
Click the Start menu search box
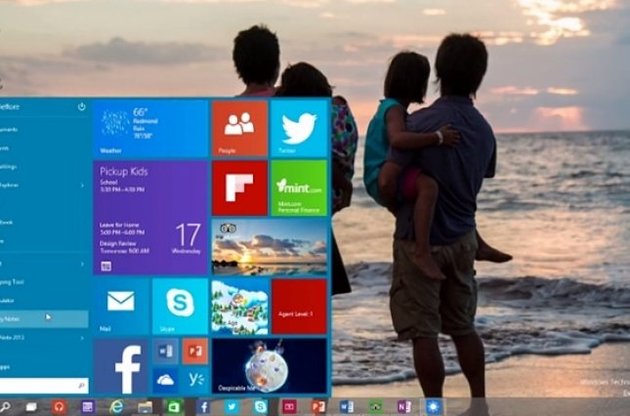(43, 385)
